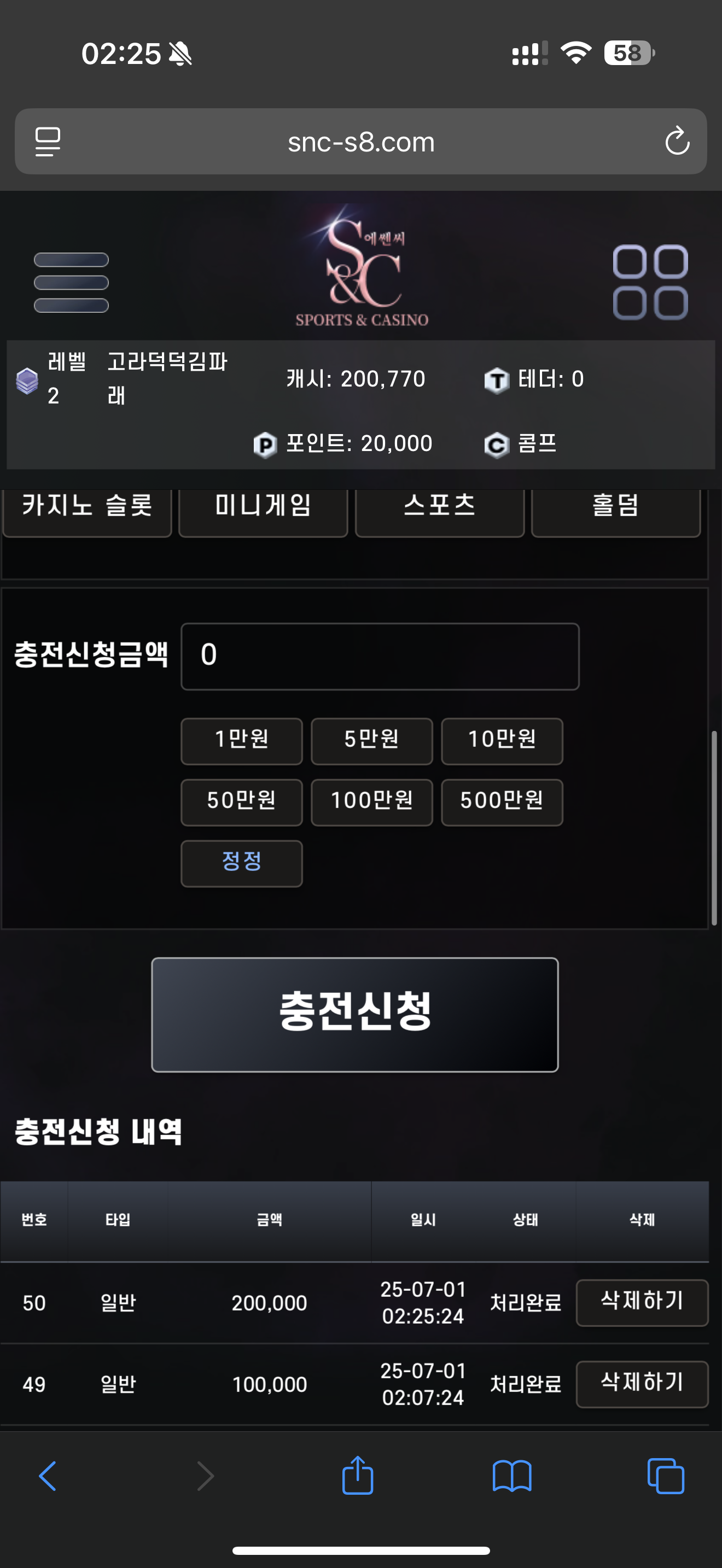Add 10만원 to the charge amount
The height and width of the screenshot is (1568, 722).
point(502,741)
